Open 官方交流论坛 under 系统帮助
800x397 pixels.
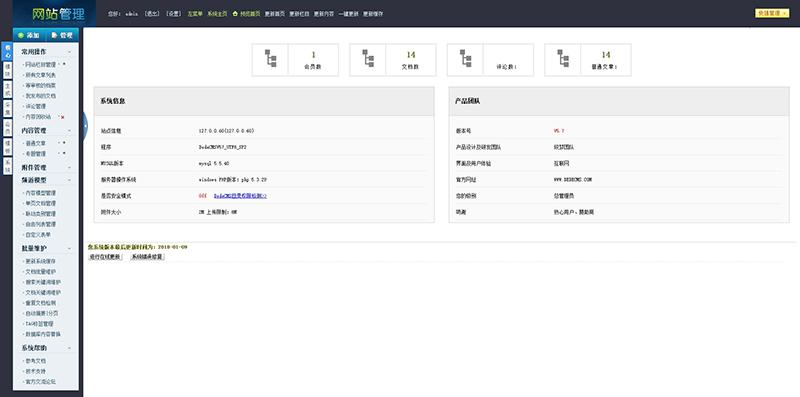point(41,382)
